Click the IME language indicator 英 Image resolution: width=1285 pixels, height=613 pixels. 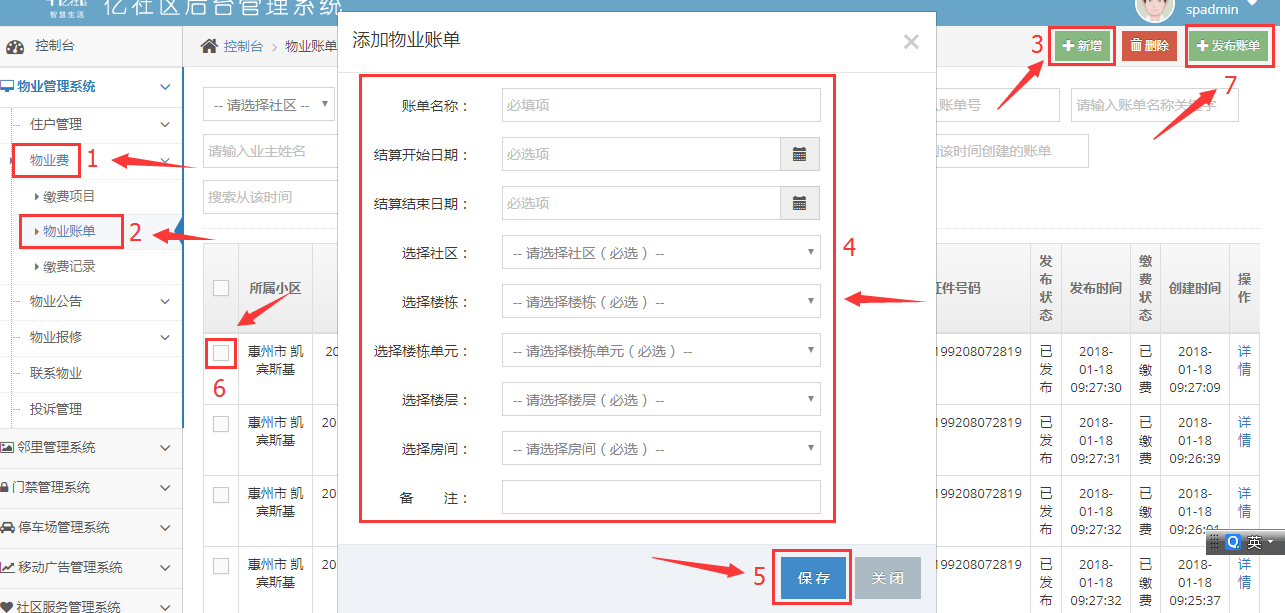coord(1254,541)
